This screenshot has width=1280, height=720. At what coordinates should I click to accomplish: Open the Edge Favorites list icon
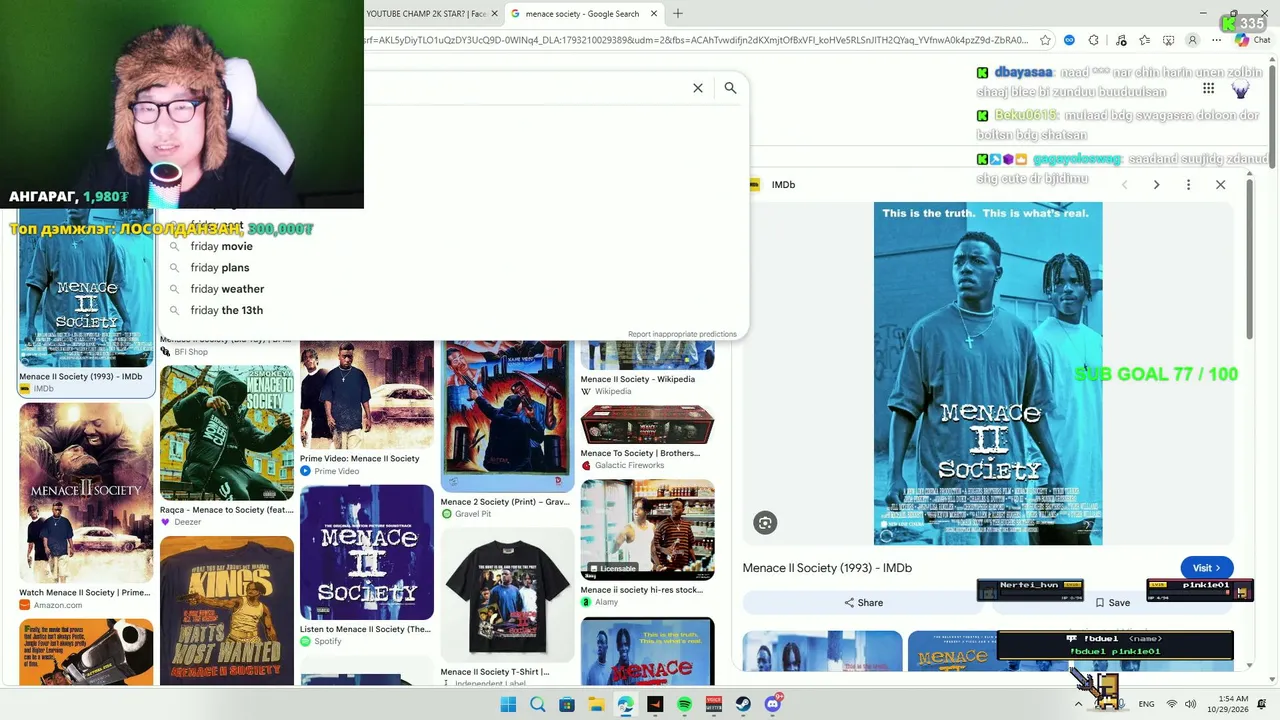1144,40
